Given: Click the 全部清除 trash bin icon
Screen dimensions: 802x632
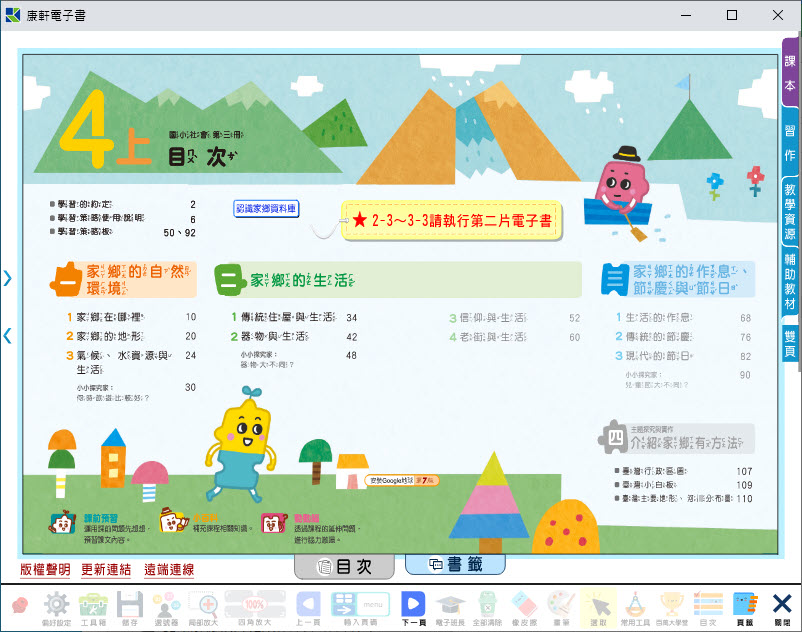Looking at the screenshot, I should [487, 605].
